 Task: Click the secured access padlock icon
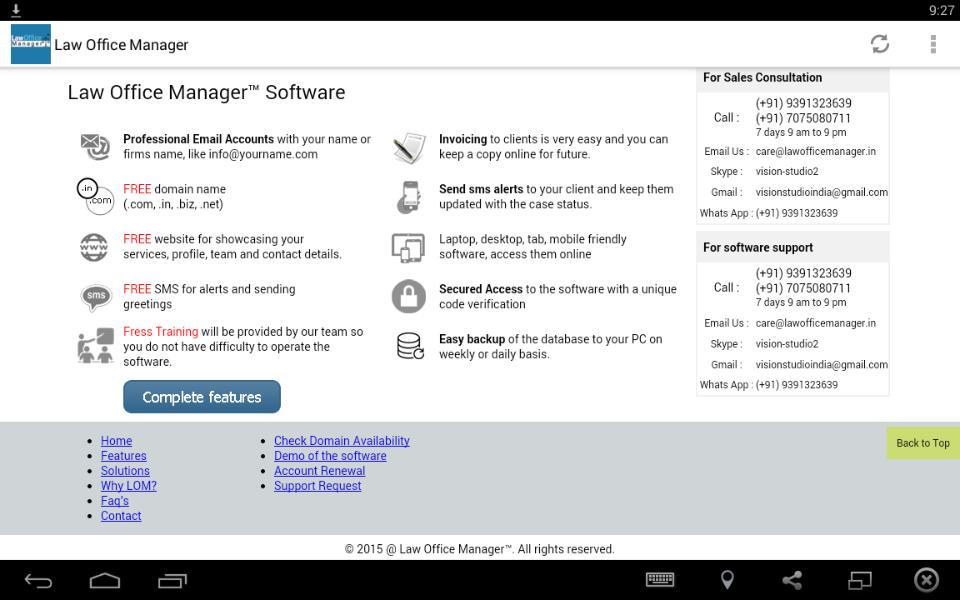[409, 296]
